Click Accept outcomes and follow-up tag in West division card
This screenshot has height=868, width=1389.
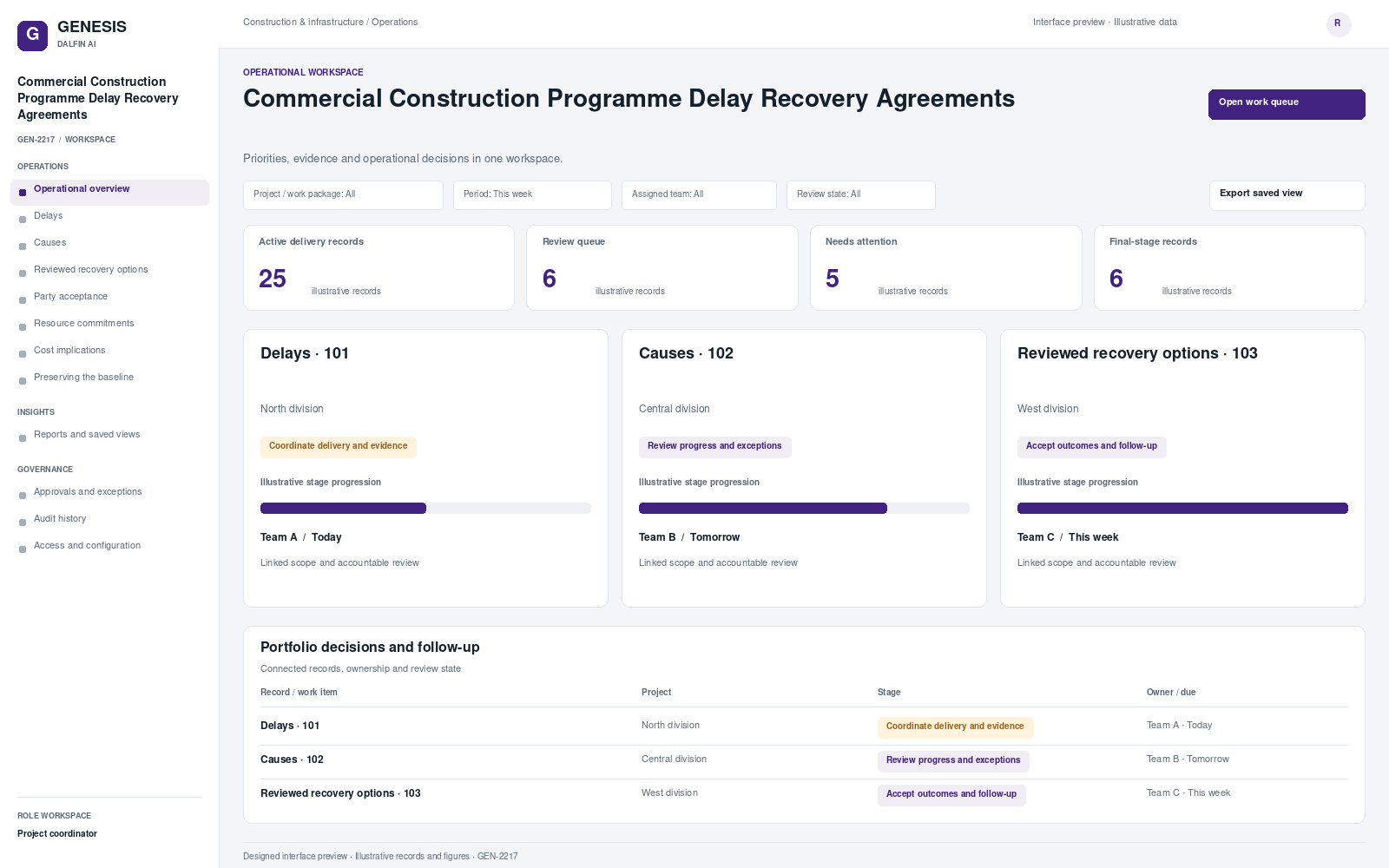click(x=1091, y=446)
